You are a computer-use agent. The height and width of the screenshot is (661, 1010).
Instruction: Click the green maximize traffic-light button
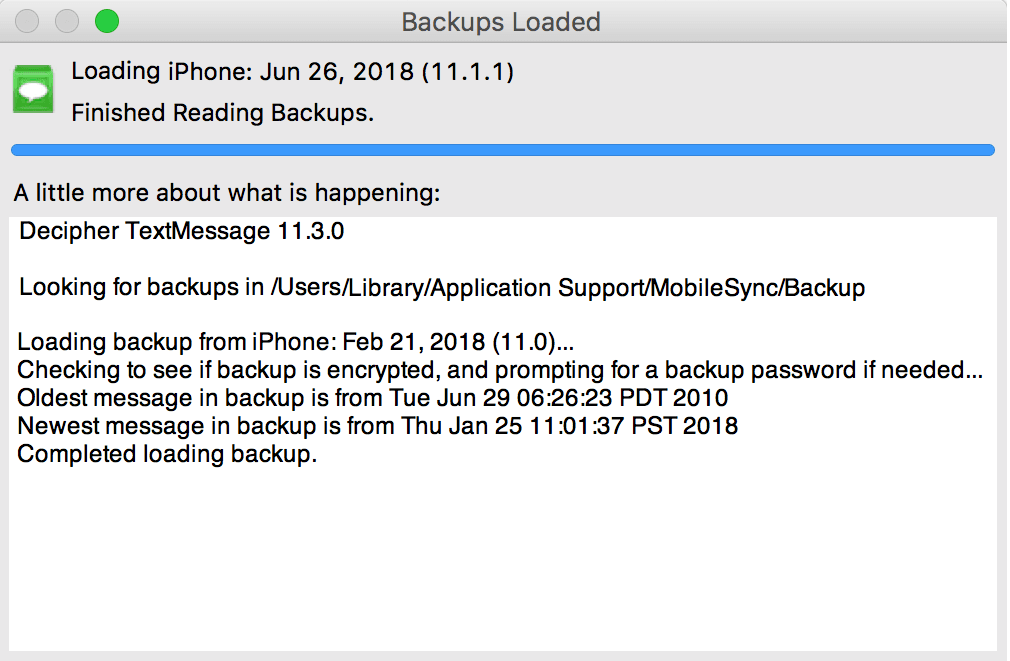pyautogui.click(x=106, y=20)
